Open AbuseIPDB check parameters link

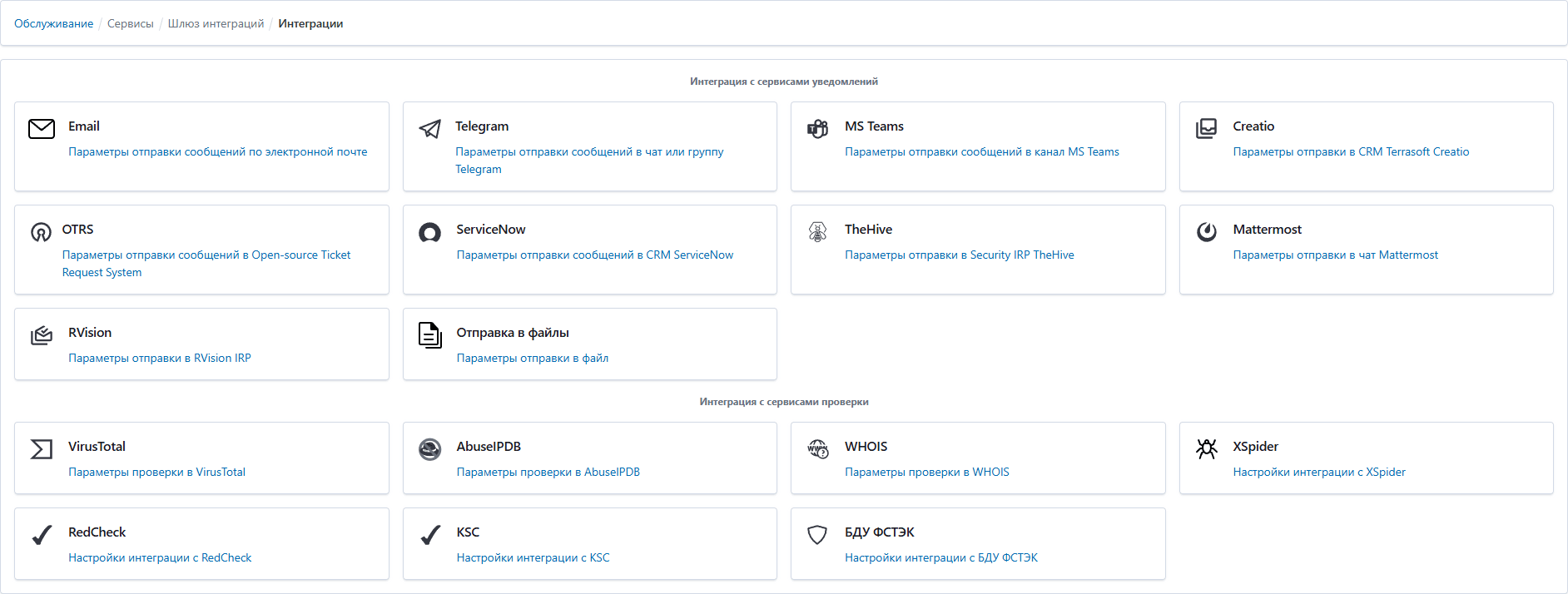pyautogui.click(x=548, y=472)
